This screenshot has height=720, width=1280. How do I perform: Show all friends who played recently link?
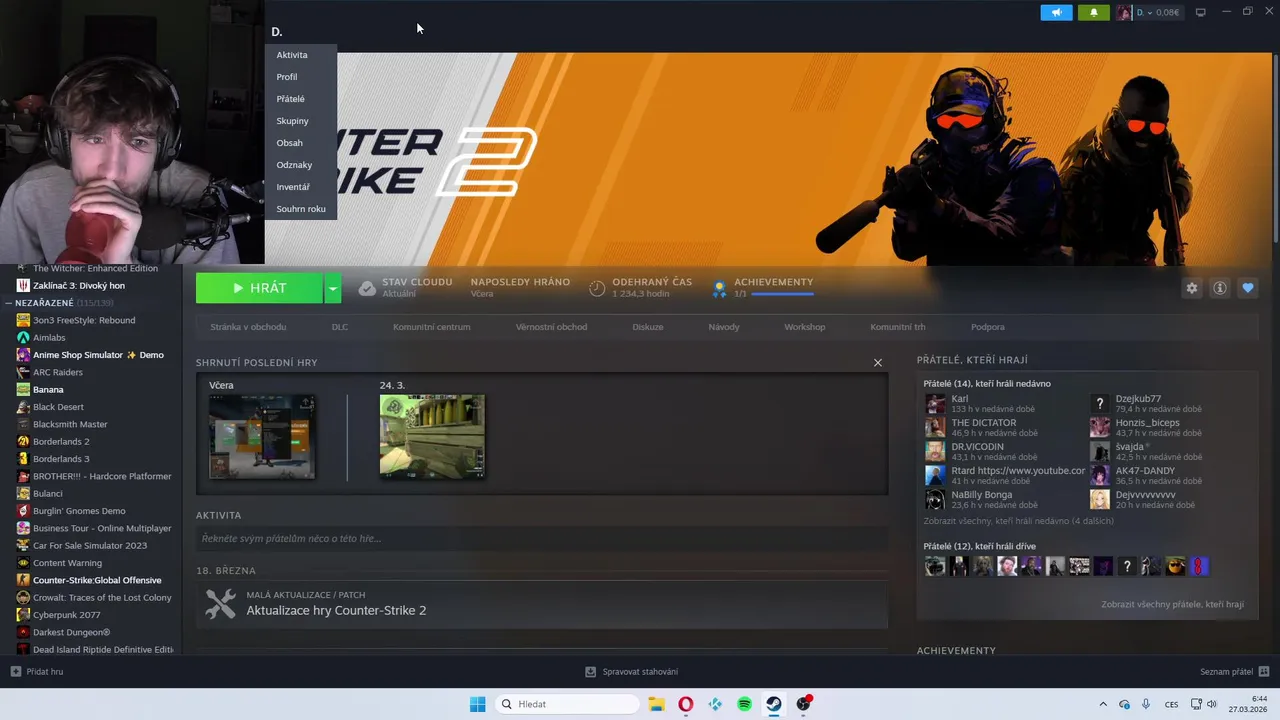pos(1018,521)
